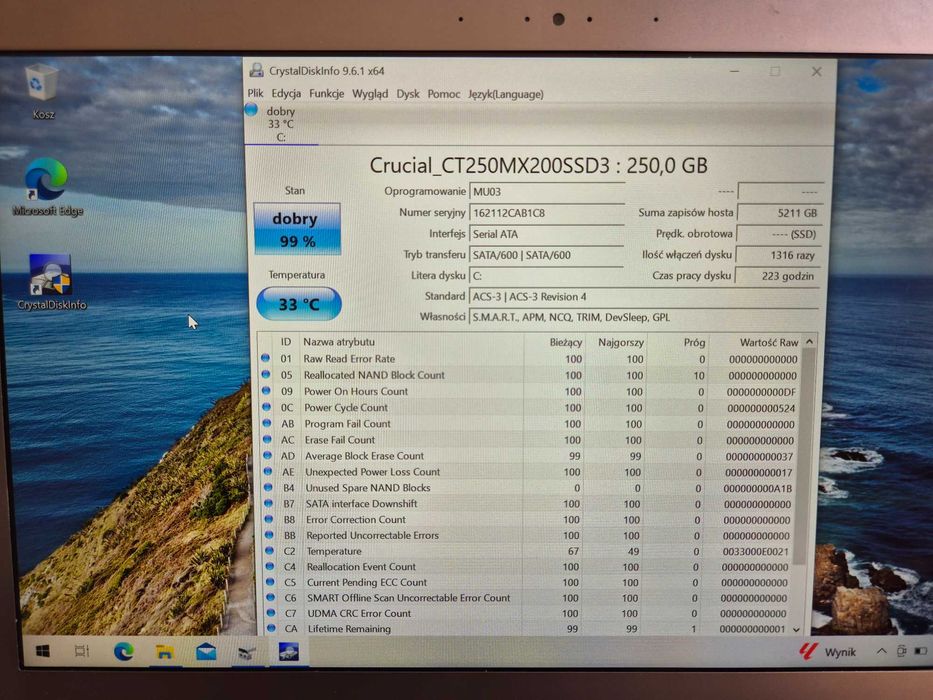Open the Wygląd menu

pos(370,94)
